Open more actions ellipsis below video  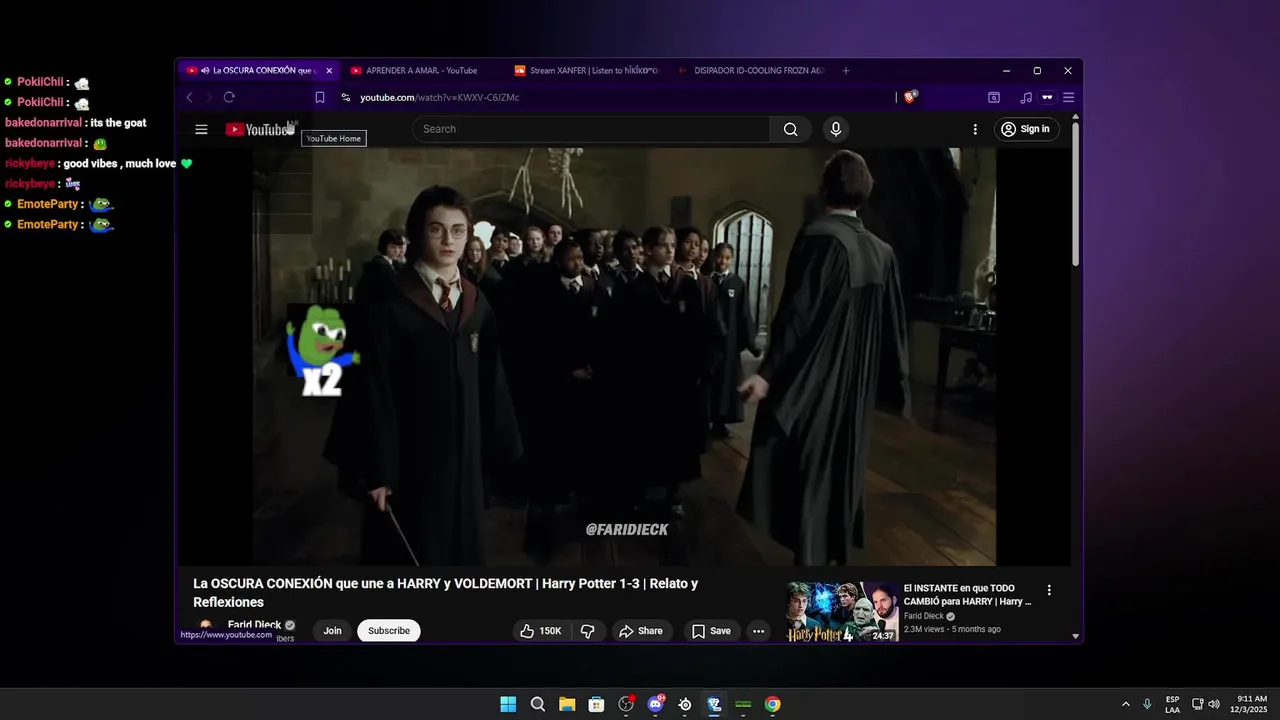[x=758, y=631]
